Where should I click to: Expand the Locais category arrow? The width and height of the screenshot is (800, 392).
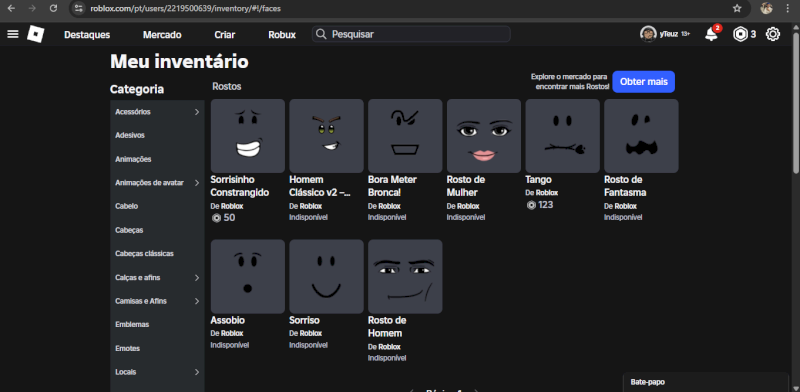pyautogui.click(x=197, y=372)
